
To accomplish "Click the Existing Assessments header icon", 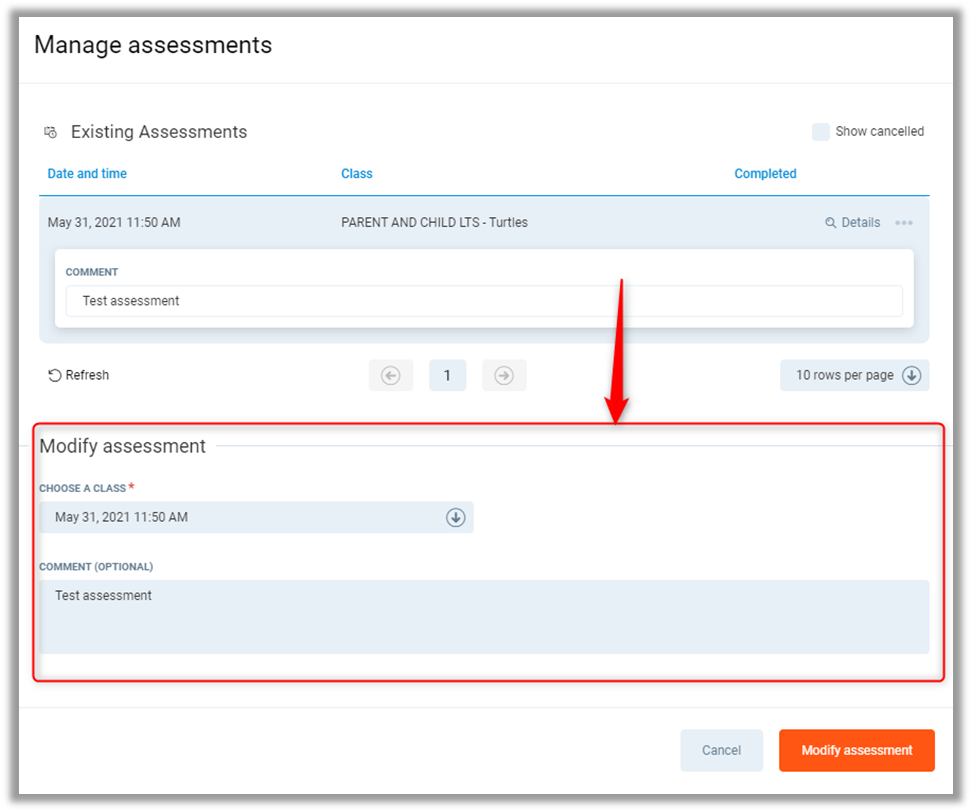I will coord(51,132).
